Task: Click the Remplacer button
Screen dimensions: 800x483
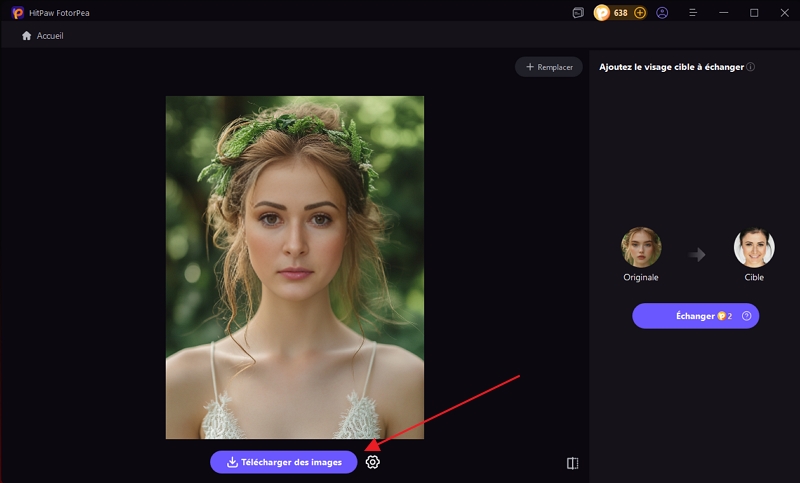Action: pyautogui.click(x=549, y=67)
